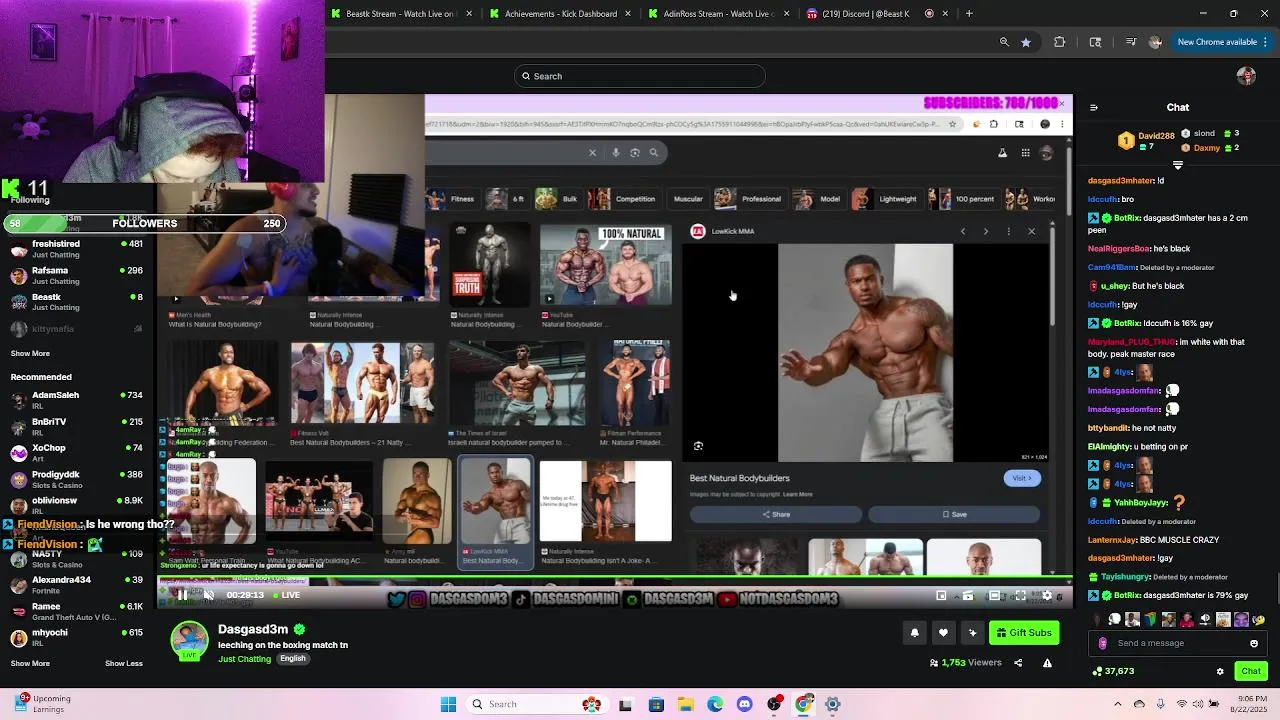The height and width of the screenshot is (720, 1280).
Task: Open BnBrITV recommended channel
Action: pyautogui.click(x=77, y=427)
